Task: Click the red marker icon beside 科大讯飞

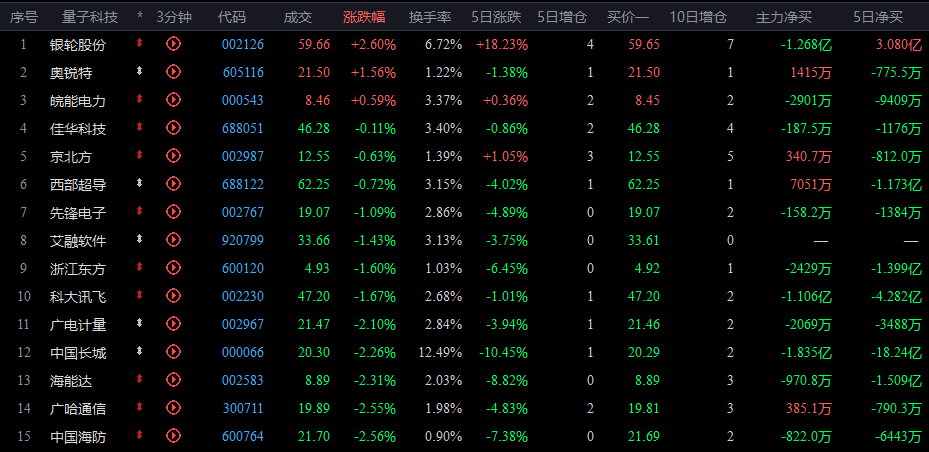Action: [x=139, y=294]
